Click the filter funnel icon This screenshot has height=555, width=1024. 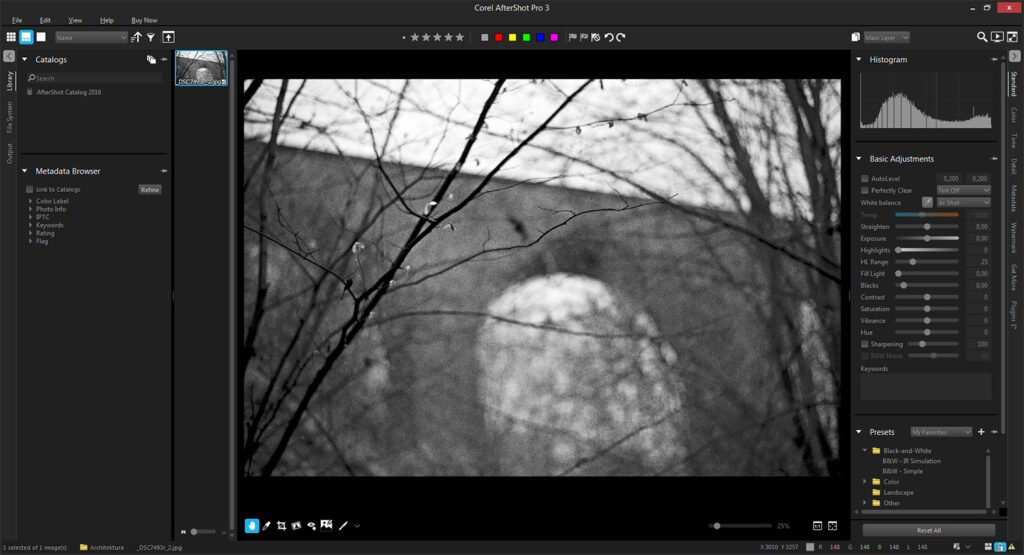coord(151,37)
